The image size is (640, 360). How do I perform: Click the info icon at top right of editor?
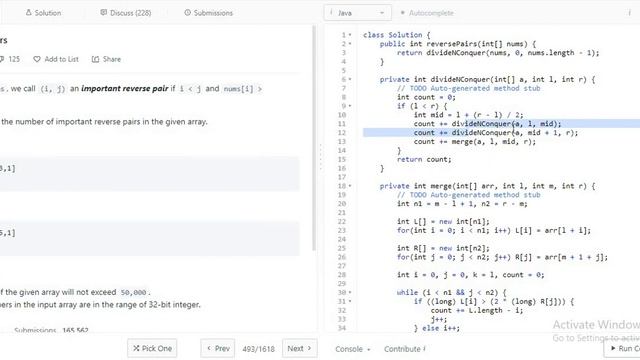click(629, 13)
